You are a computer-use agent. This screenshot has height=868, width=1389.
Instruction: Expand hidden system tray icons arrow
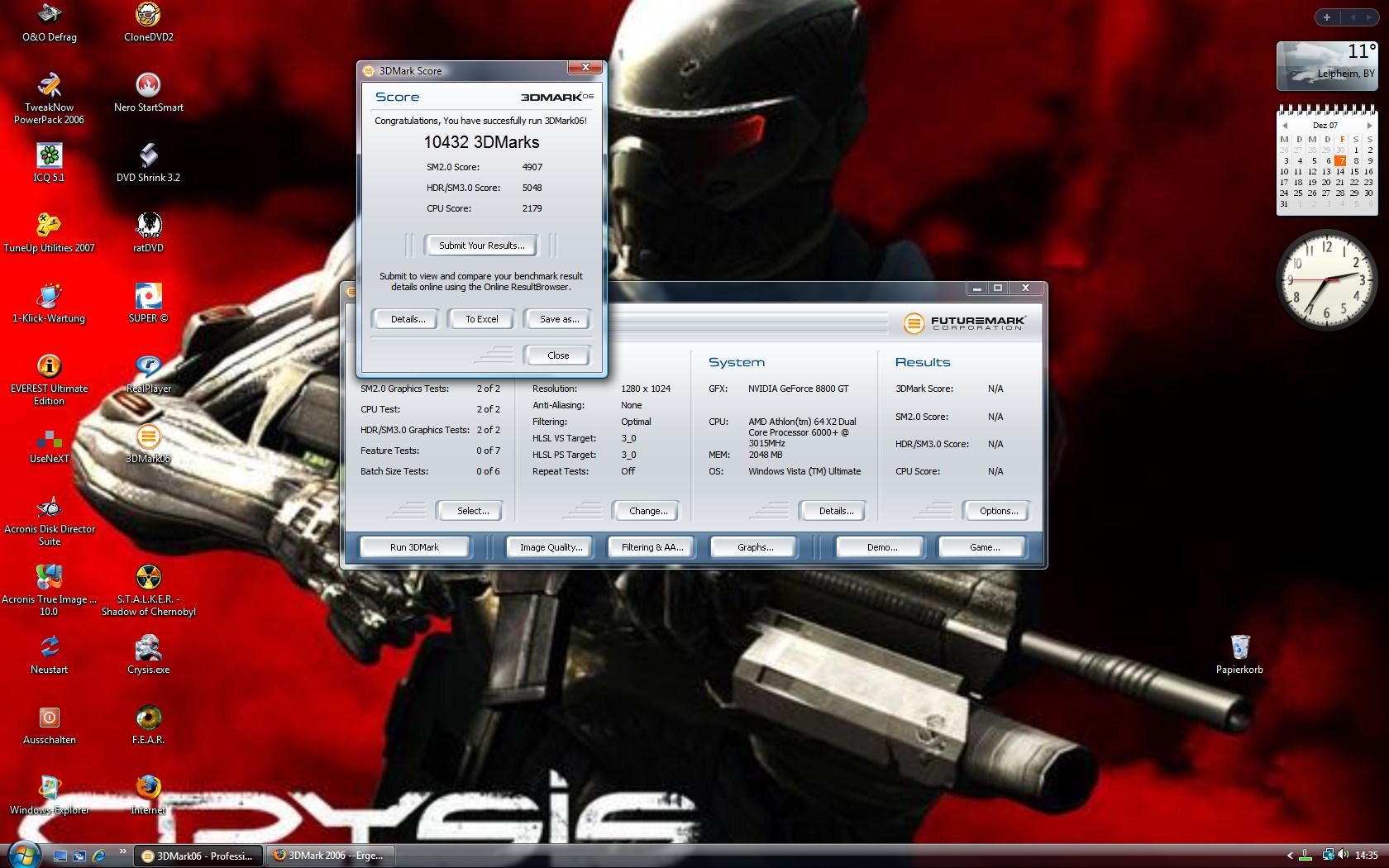(1290, 856)
